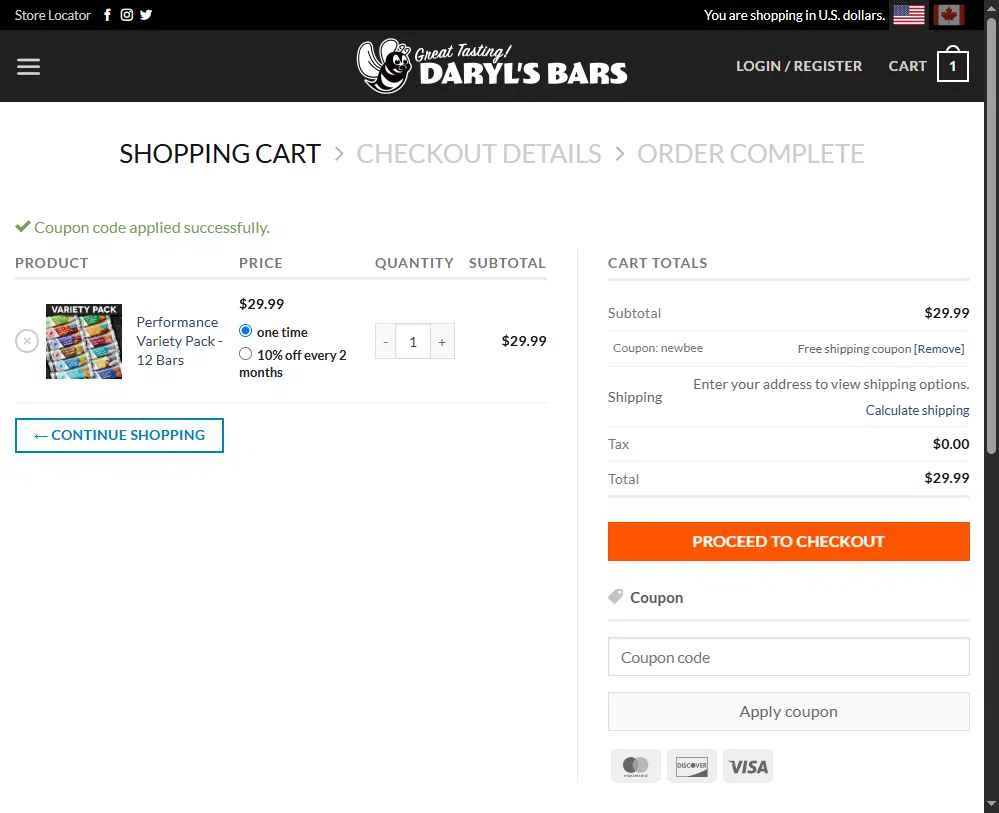The width and height of the screenshot is (999, 813).
Task: Open the Facebook social link
Action: 107,15
